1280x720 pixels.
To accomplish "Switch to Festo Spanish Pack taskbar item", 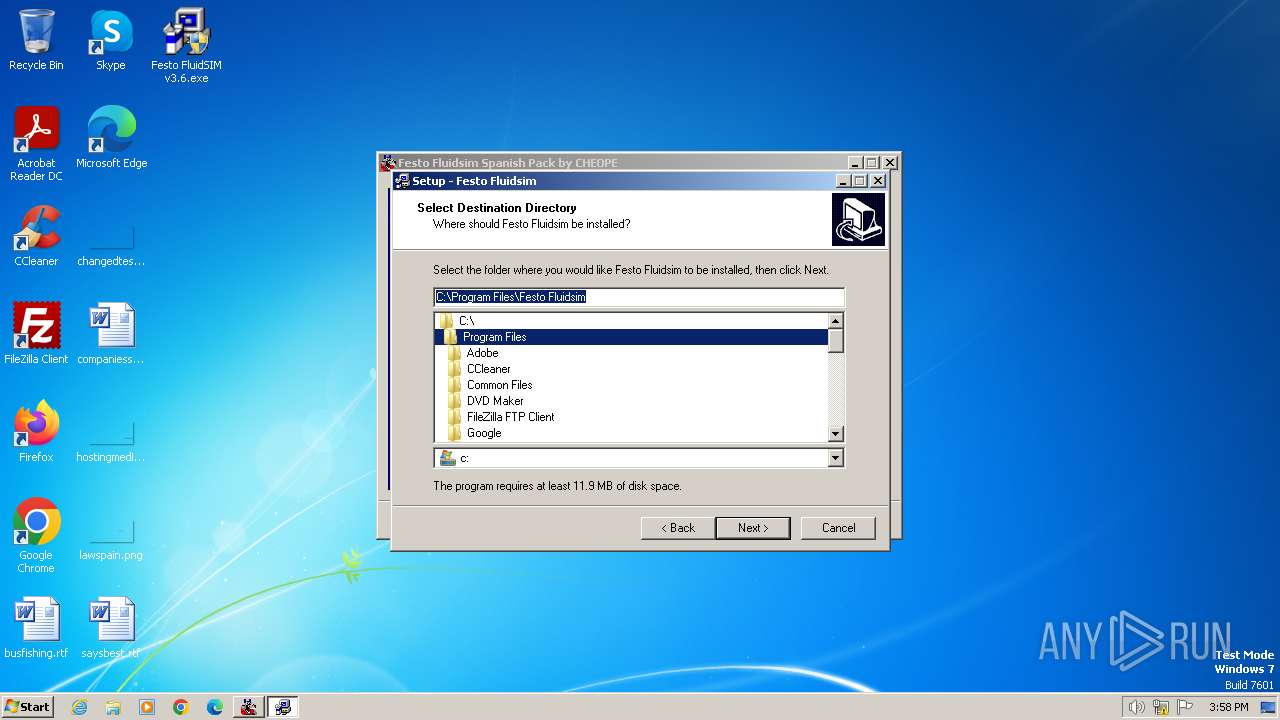I will 248,707.
